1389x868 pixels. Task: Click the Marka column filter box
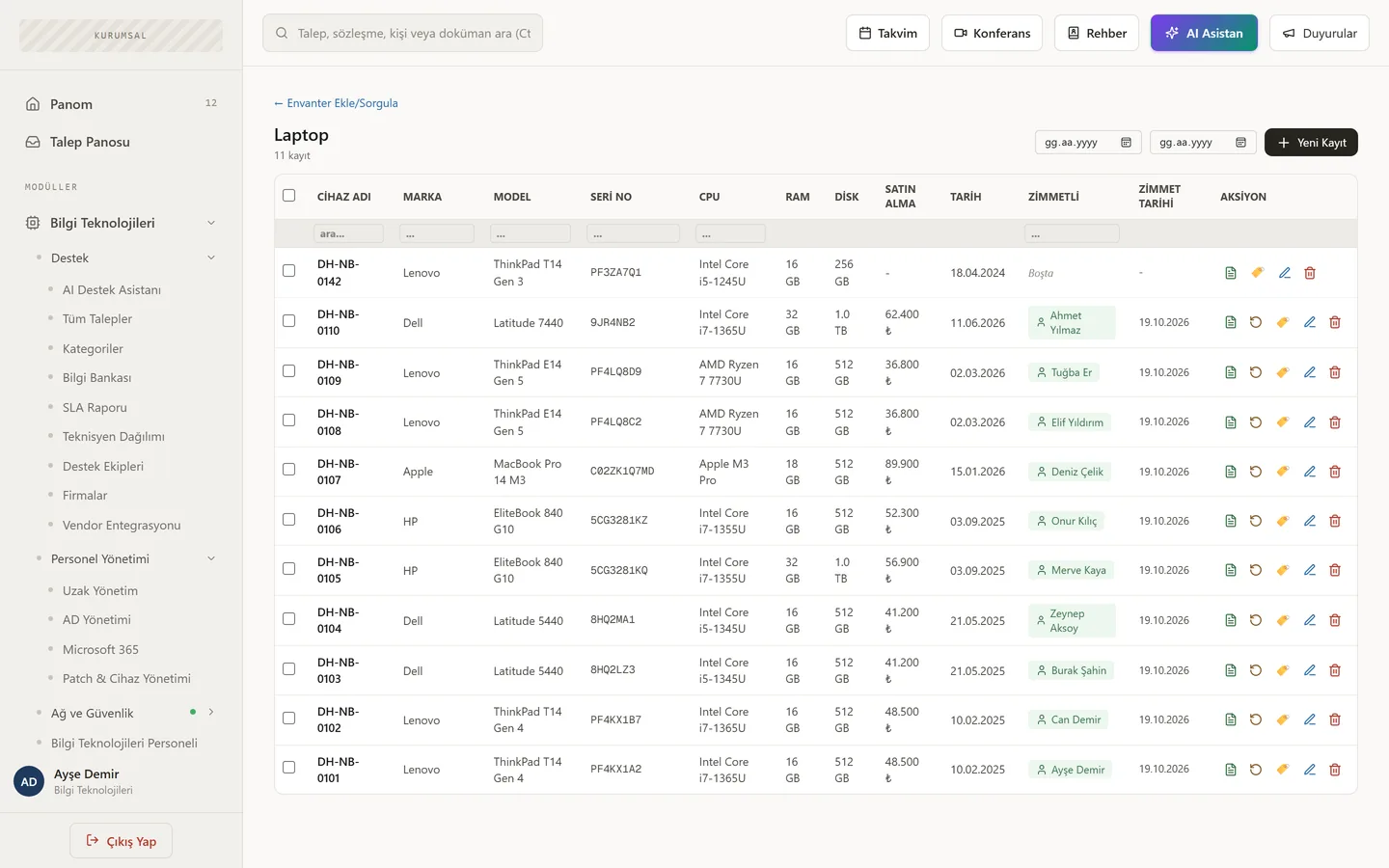click(437, 233)
